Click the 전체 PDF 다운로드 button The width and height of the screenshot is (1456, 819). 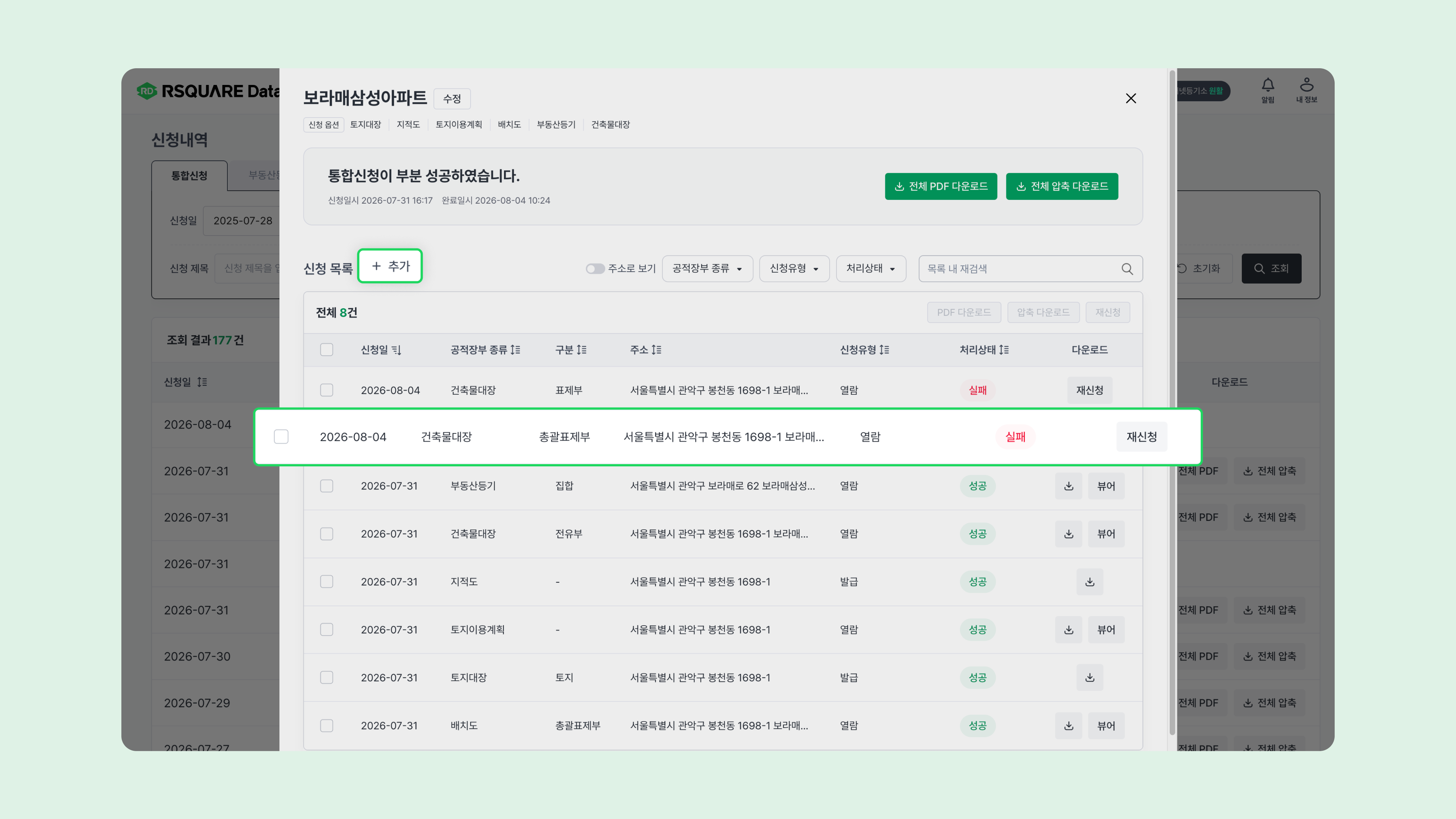click(941, 187)
